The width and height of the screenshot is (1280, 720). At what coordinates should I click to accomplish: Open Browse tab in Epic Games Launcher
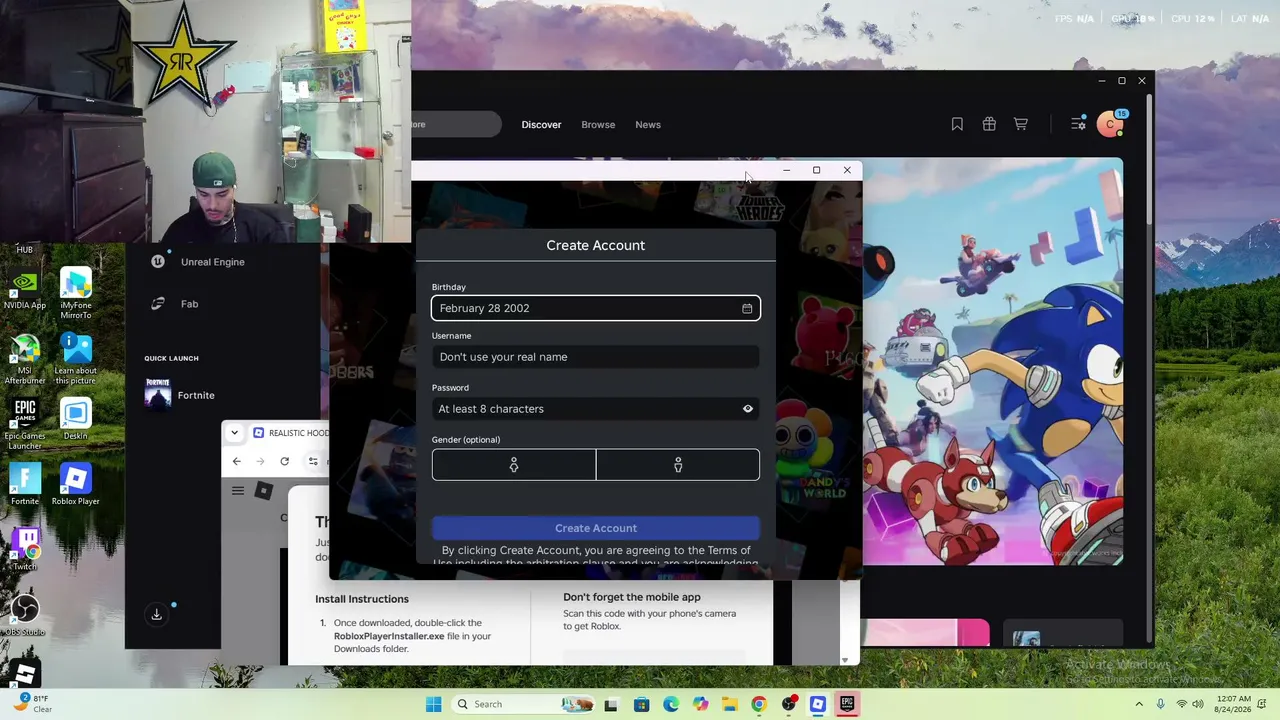tap(598, 125)
